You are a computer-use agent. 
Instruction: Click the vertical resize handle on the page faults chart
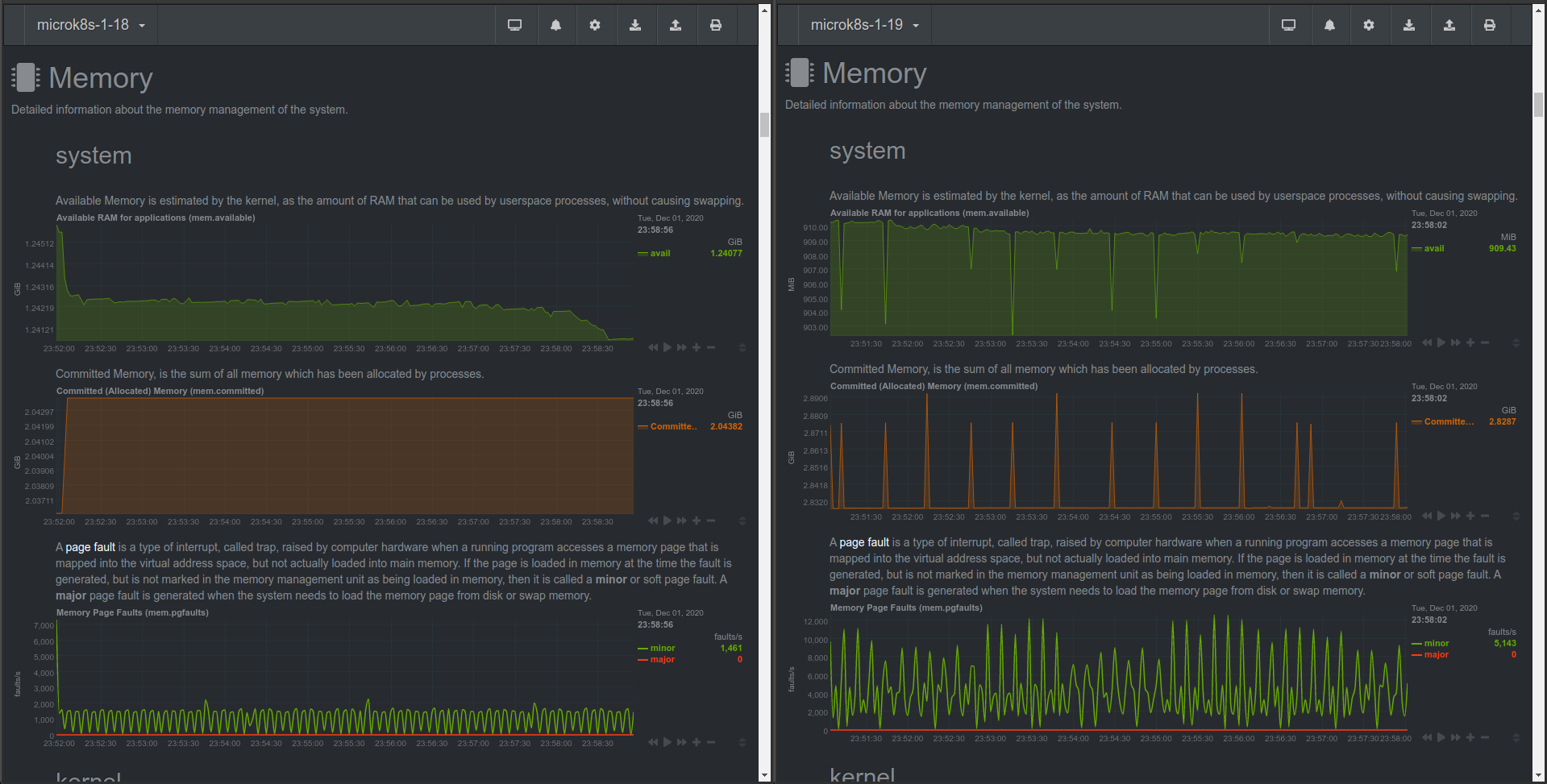click(742, 741)
